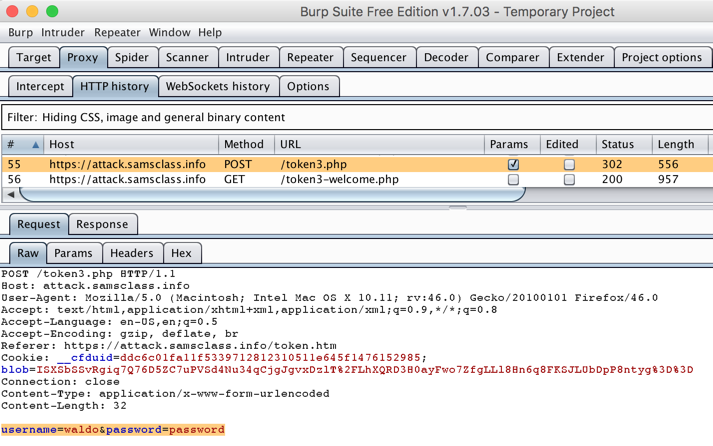Show the Response tab
The image size is (713, 446).
pos(102,224)
